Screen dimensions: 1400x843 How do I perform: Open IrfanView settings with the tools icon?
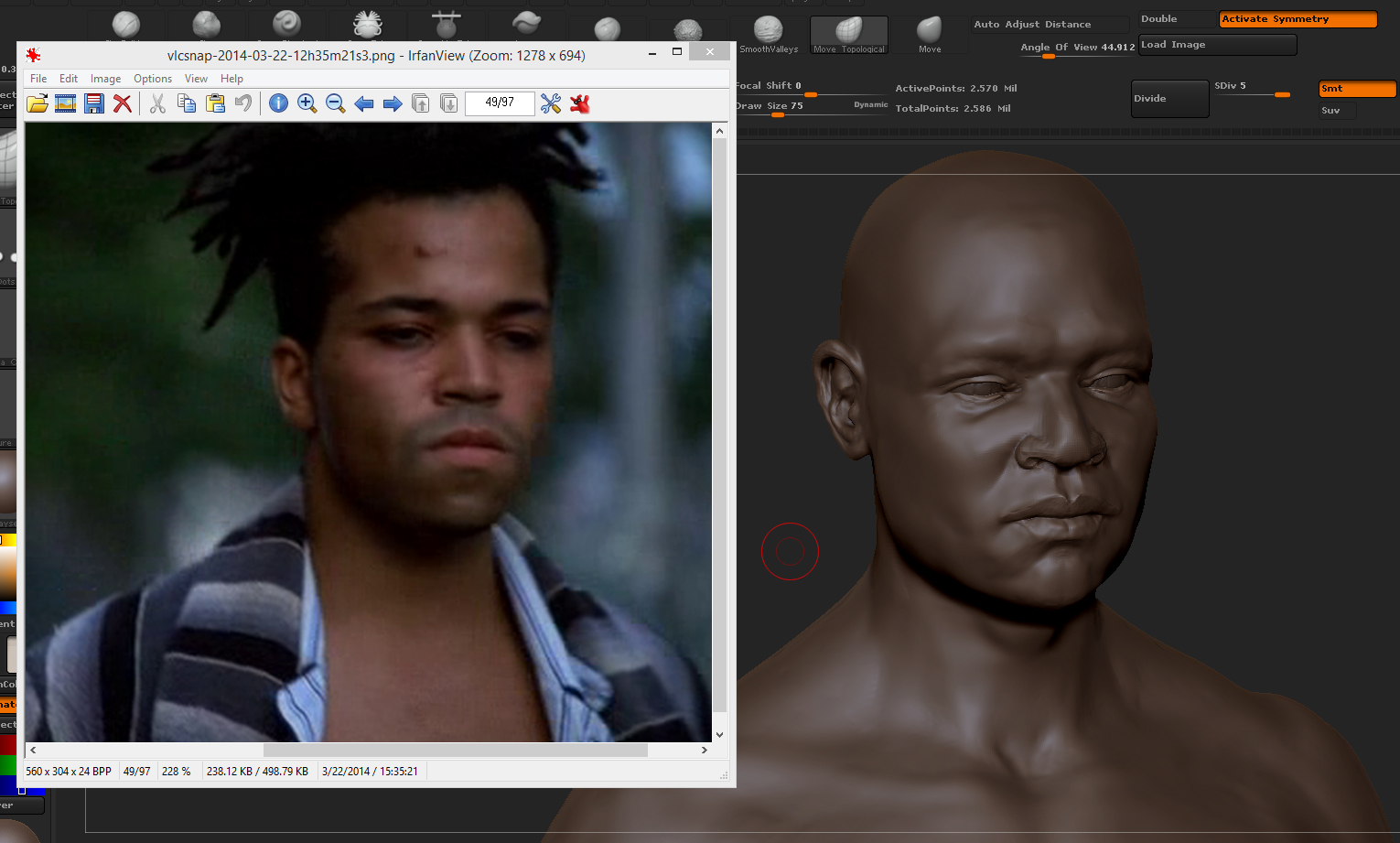[x=551, y=103]
